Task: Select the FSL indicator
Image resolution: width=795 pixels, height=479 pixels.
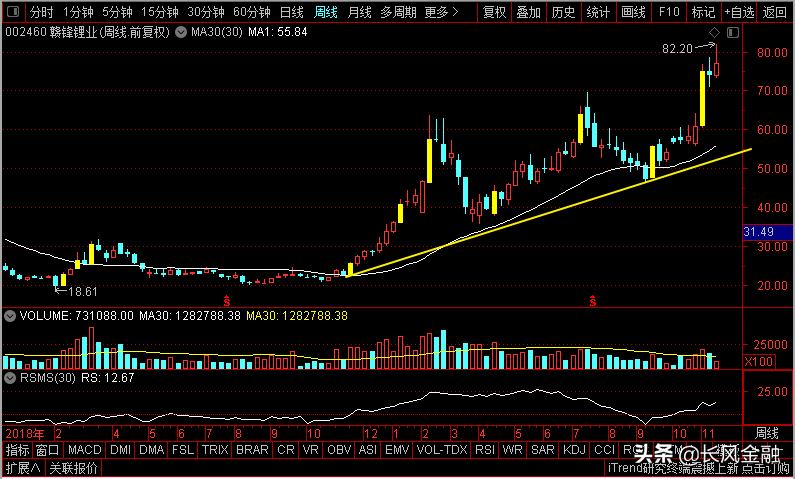Action: pos(183,450)
